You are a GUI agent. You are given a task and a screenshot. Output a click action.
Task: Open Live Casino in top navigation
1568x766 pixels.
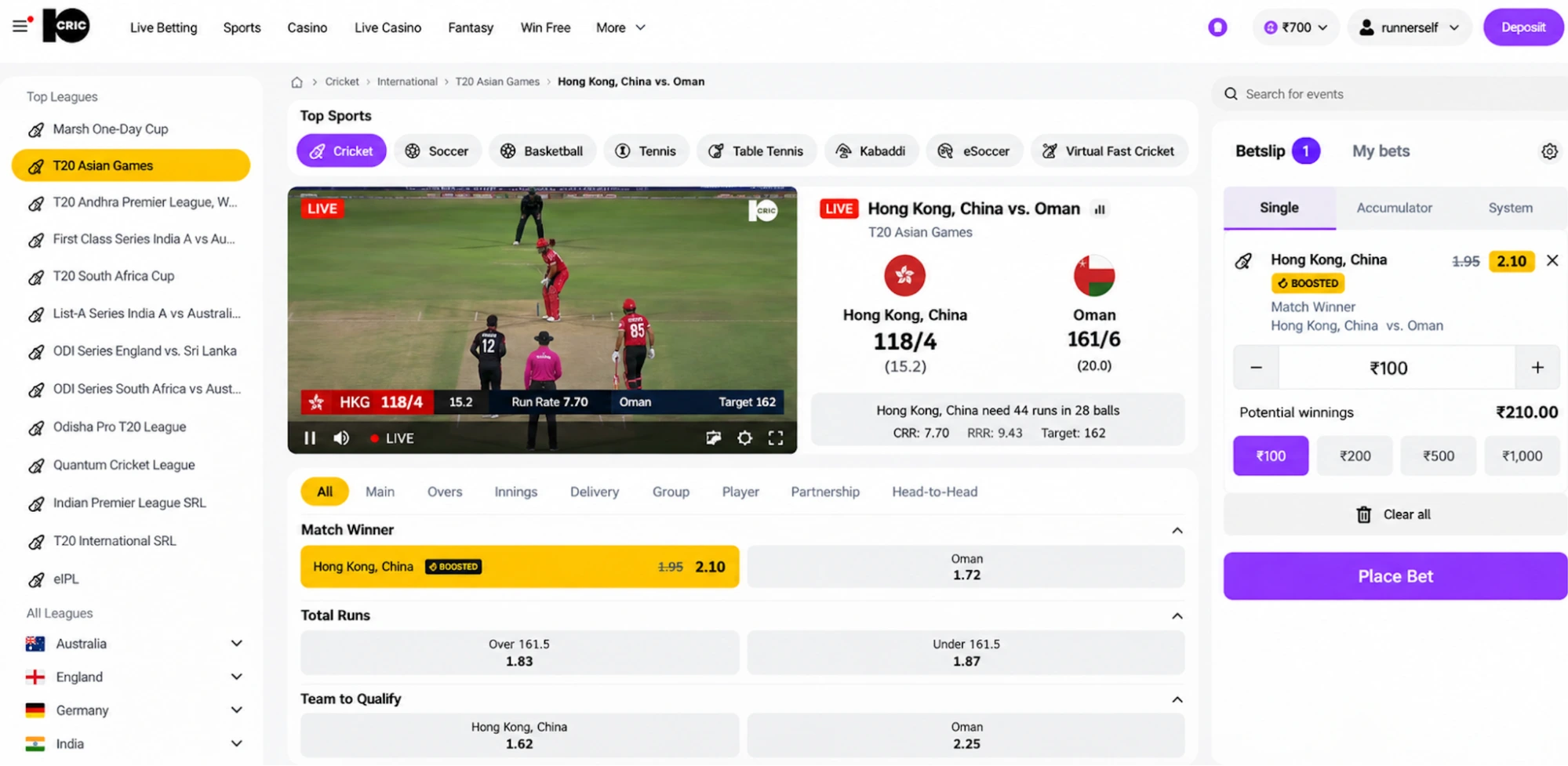click(x=387, y=27)
